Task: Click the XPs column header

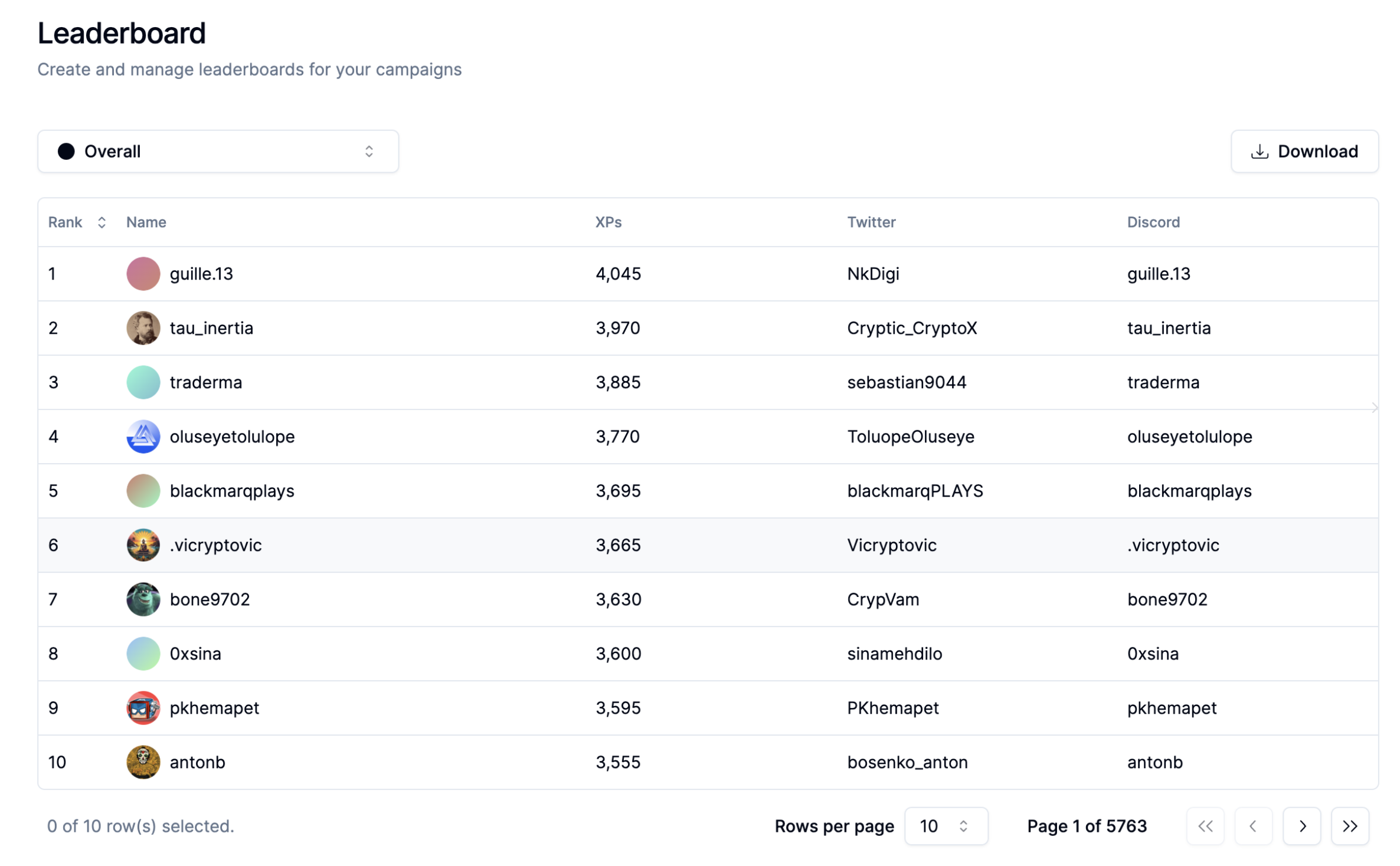Action: (x=608, y=222)
